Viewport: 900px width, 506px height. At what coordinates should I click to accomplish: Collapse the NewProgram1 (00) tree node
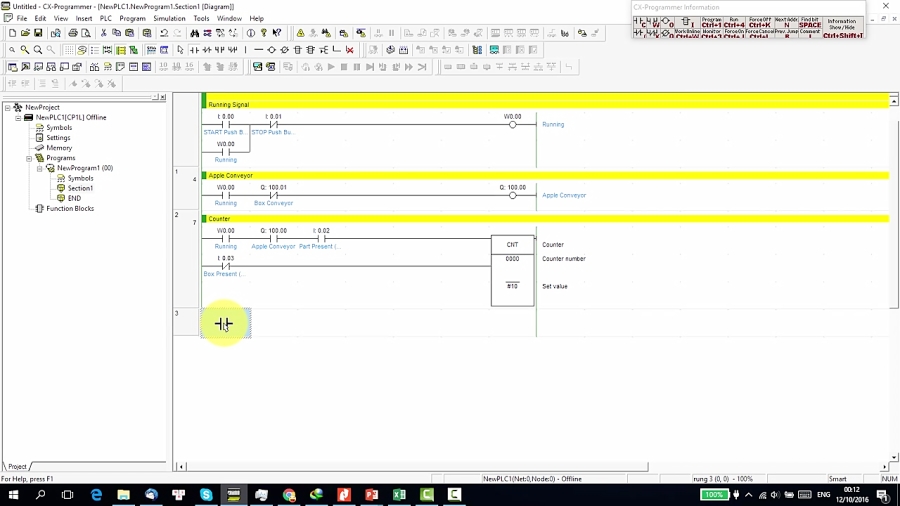click(x=40, y=168)
